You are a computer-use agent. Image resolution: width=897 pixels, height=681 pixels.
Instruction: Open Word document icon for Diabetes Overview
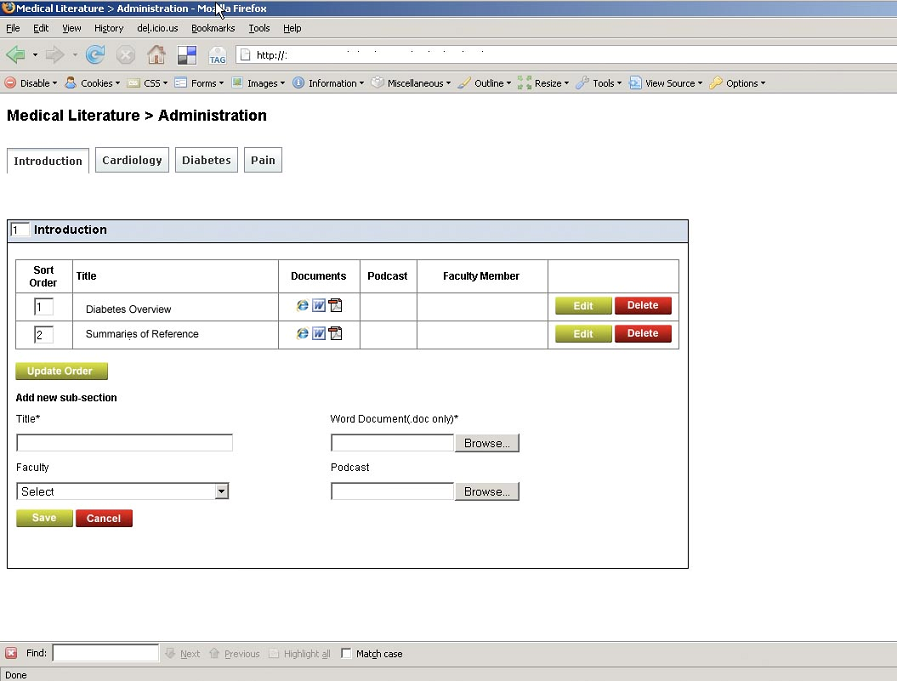319,306
